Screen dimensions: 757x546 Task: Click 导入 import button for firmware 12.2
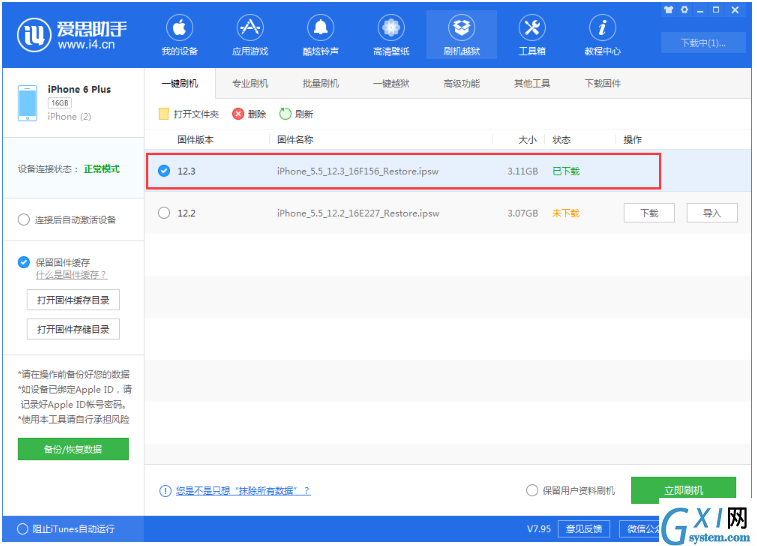[712, 213]
